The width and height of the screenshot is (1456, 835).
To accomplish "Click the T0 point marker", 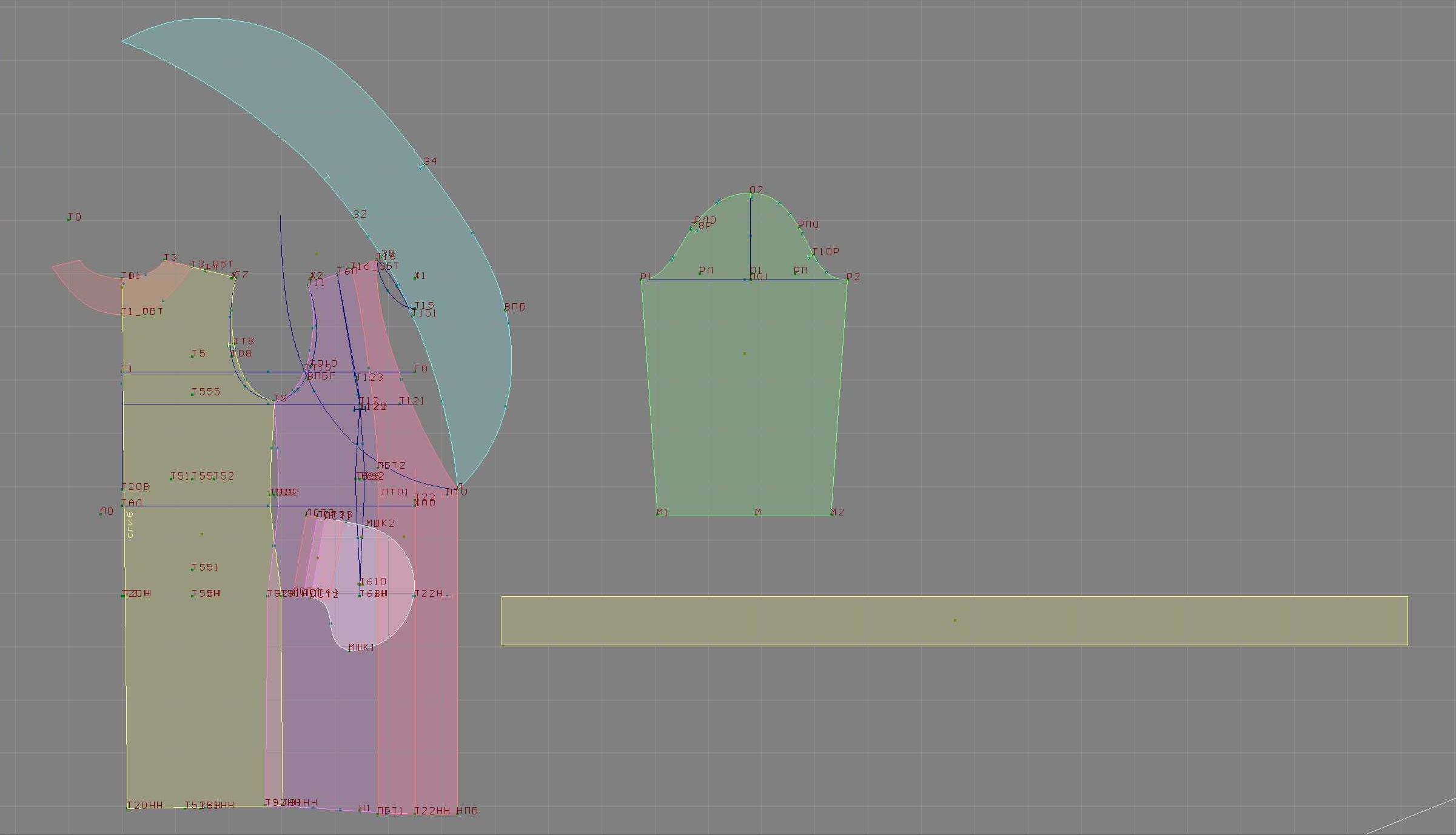I will tap(69, 220).
